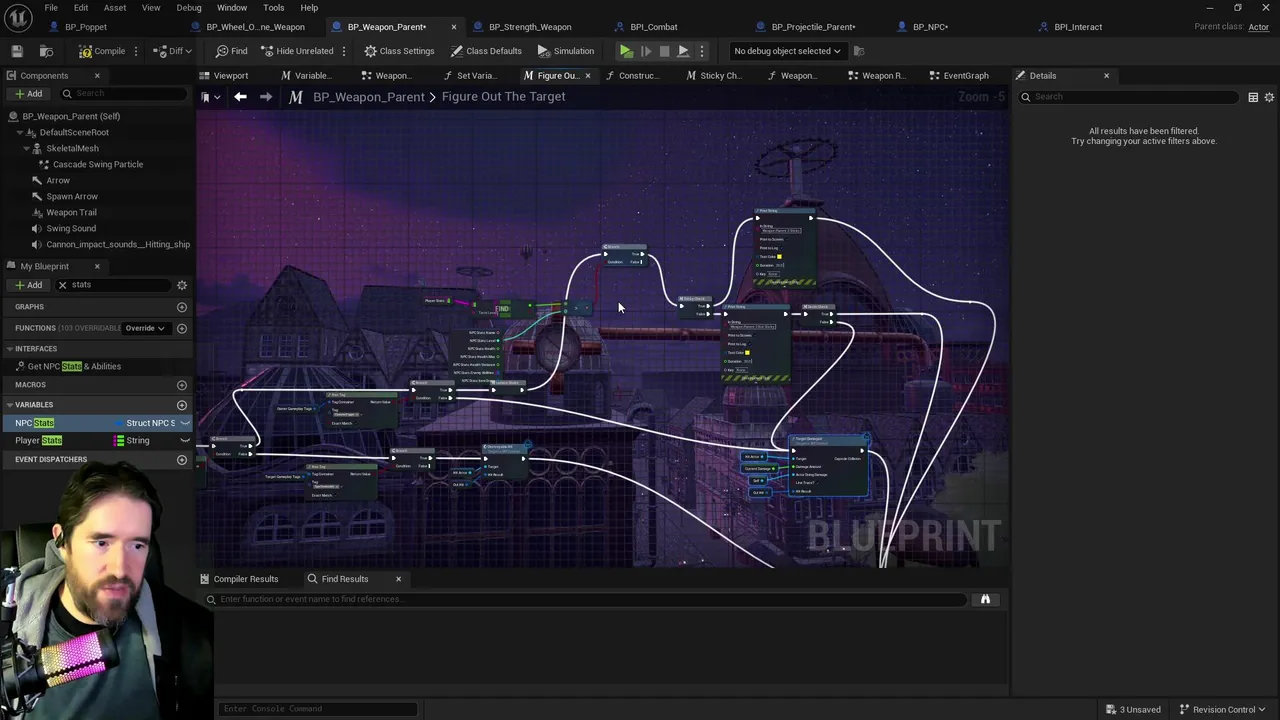This screenshot has width=1280, height=720.
Task: Click the Find Results binoculars icon
Action: click(x=985, y=599)
